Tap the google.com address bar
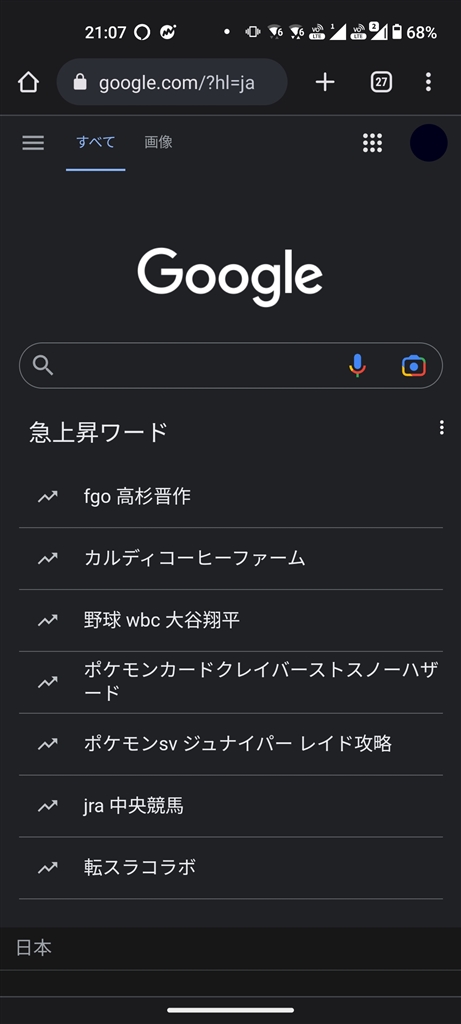This screenshot has width=461, height=1024. [x=172, y=82]
